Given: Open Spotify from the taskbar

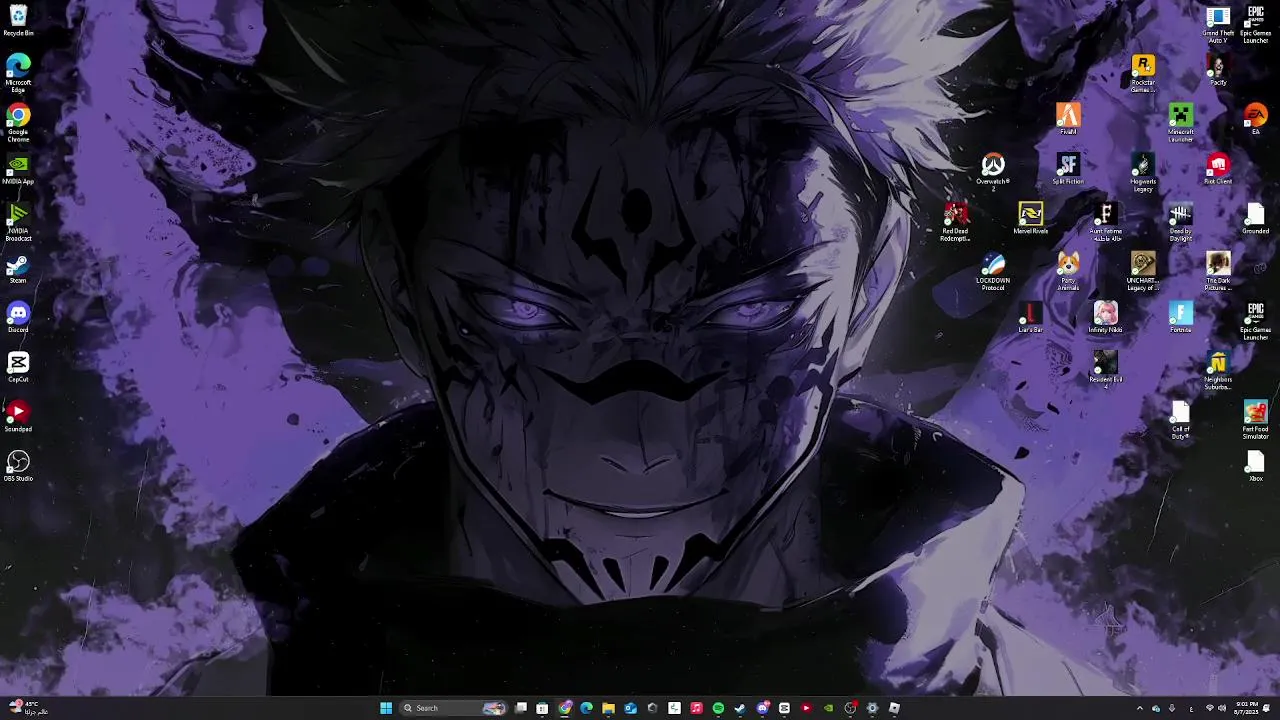Looking at the screenshot, I should click(718, 708).
